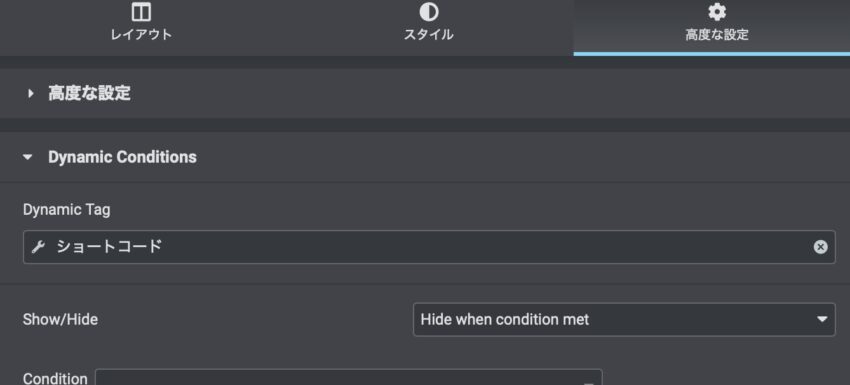The height and width of the screenshot is (385, 850).
Task: Expand the 高度な設定 section with its arrow
Action: point(30,93)
